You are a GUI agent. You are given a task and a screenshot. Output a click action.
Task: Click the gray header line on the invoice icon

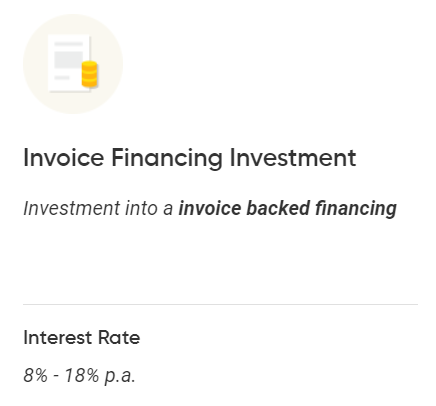click(69, 44)
